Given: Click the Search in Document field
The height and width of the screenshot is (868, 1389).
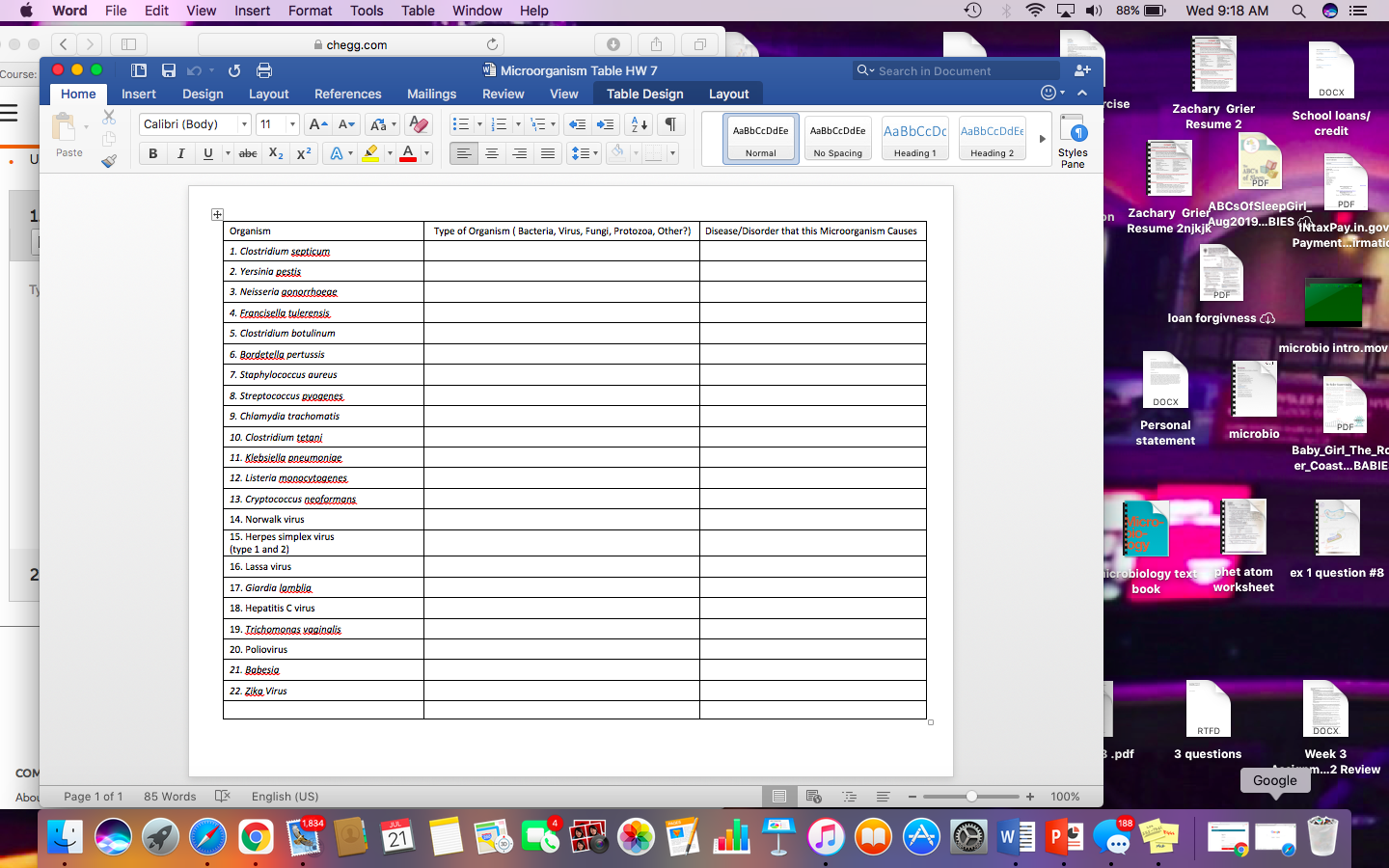Looking at the screenshot, I should pos(955,69).
